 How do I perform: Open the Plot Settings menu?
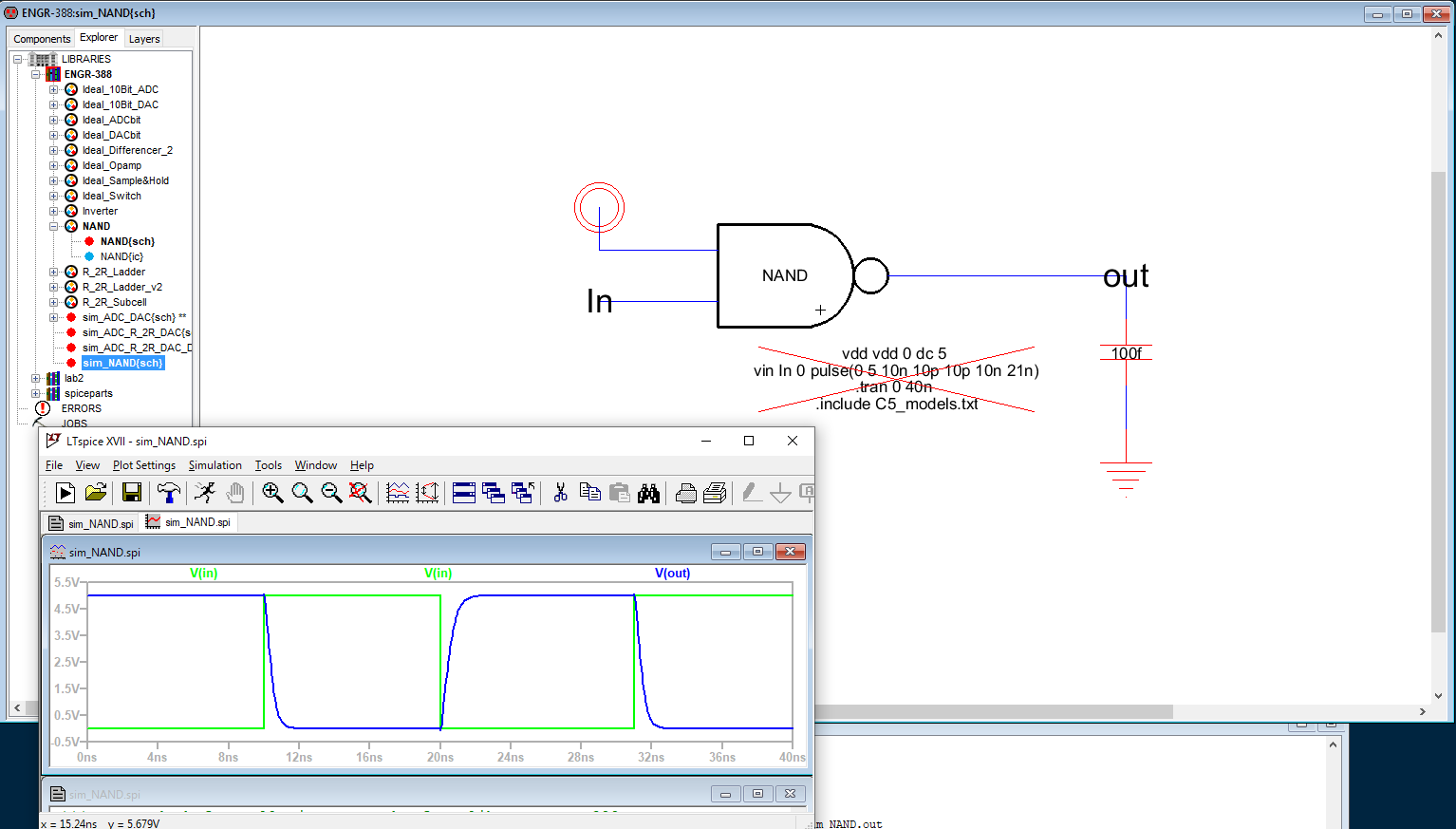pos(144,465)
